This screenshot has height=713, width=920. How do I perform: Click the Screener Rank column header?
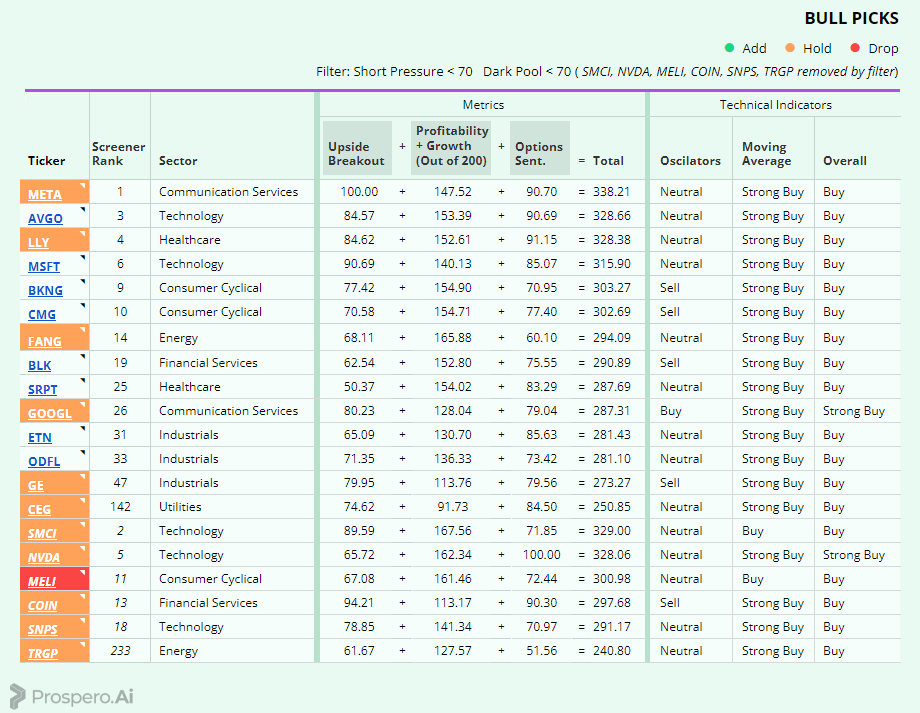pos(119,154)
